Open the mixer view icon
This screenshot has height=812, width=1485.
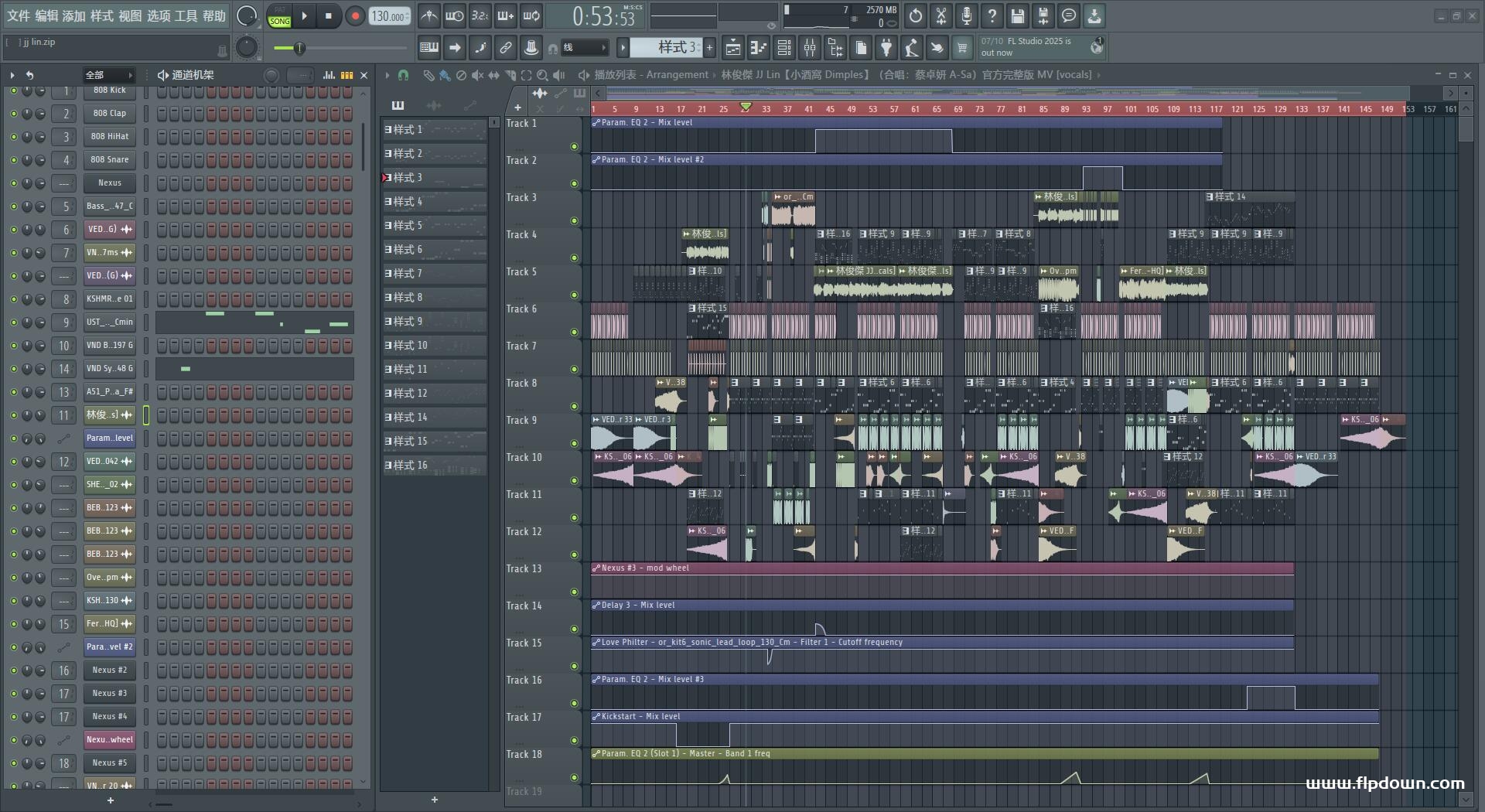point(810,48)
